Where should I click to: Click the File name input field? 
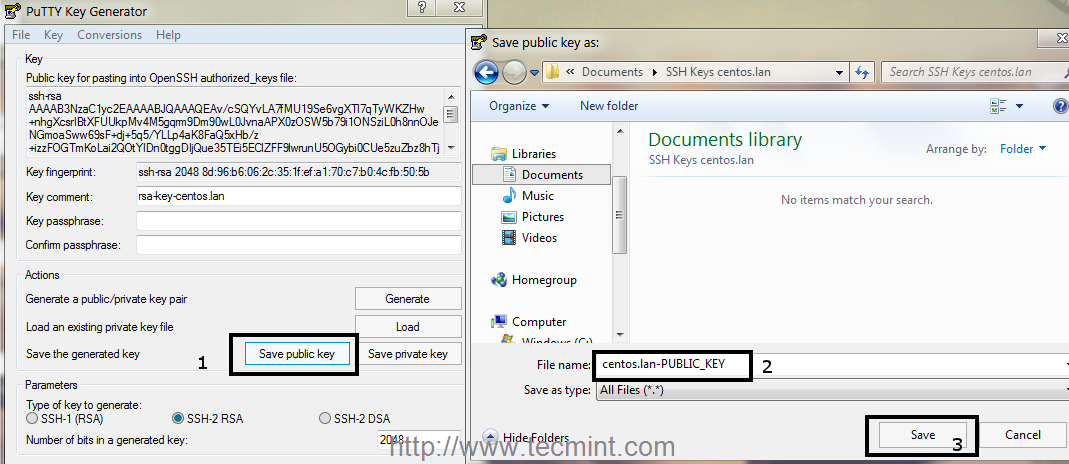[832, 365]
